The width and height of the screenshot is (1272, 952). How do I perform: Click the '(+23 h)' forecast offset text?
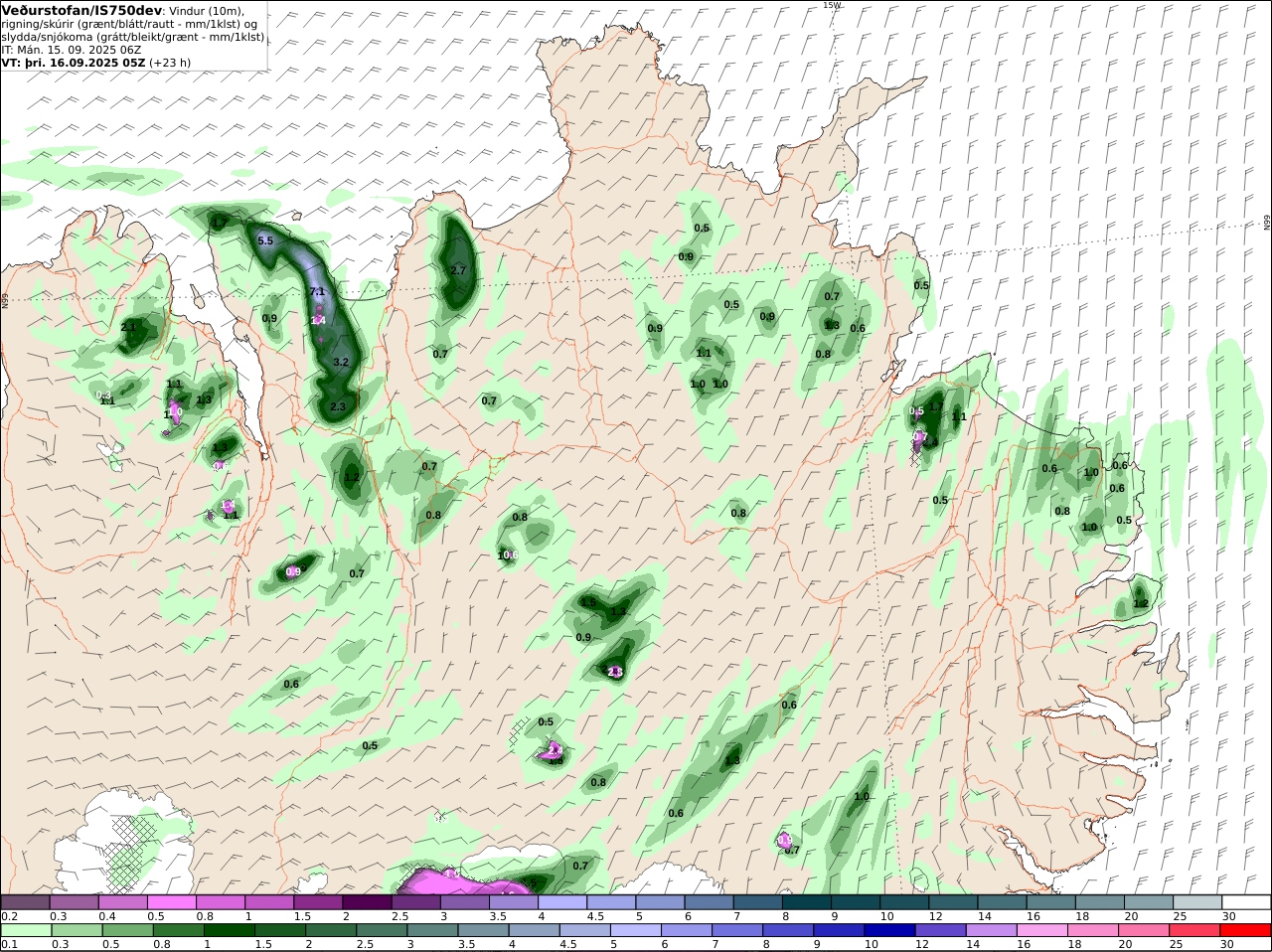[x=170, y=62]
